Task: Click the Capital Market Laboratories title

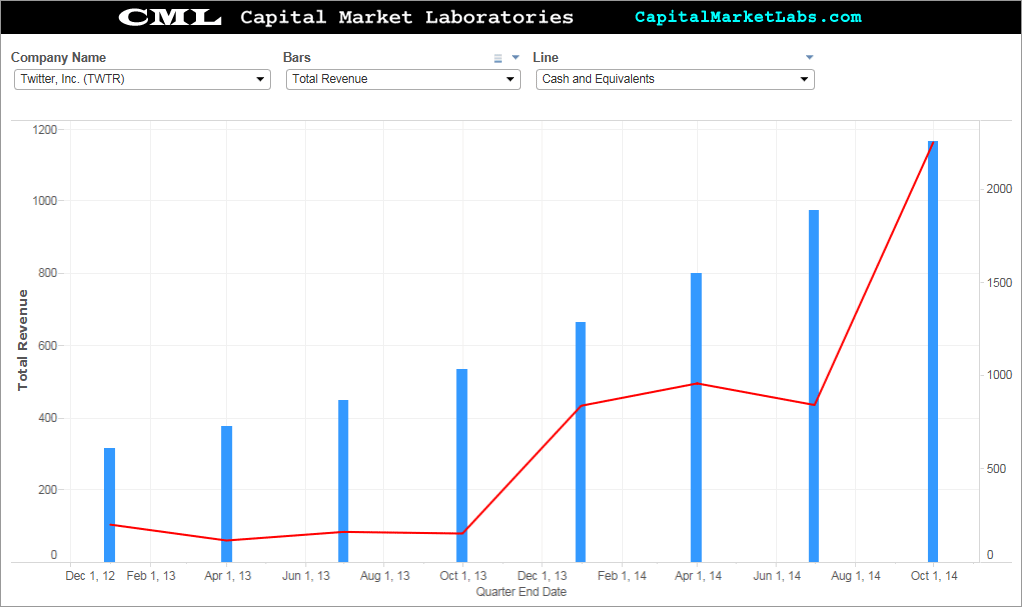Action: point(407,17)
